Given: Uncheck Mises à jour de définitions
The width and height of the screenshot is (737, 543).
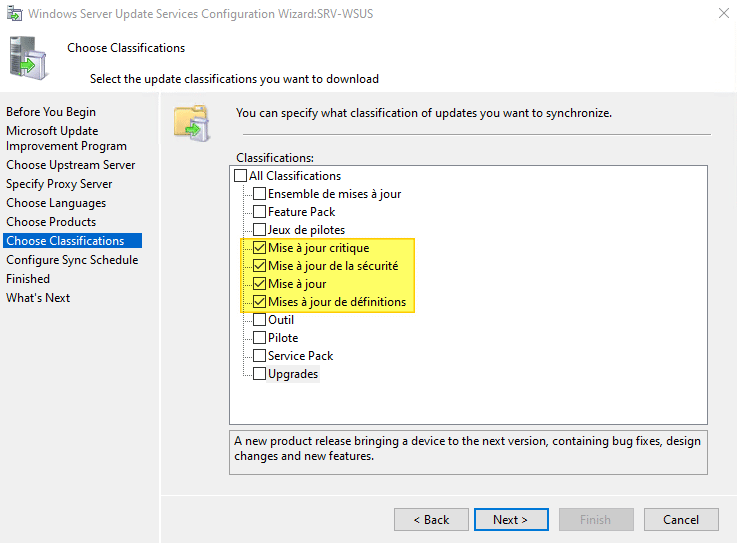Looking at the screenshot, I should point(259,302).
